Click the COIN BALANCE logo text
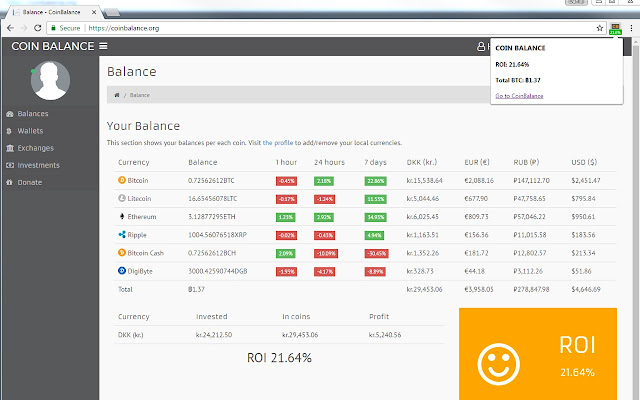This screenshot has width=640, height=400. click(x=53, y=46)
